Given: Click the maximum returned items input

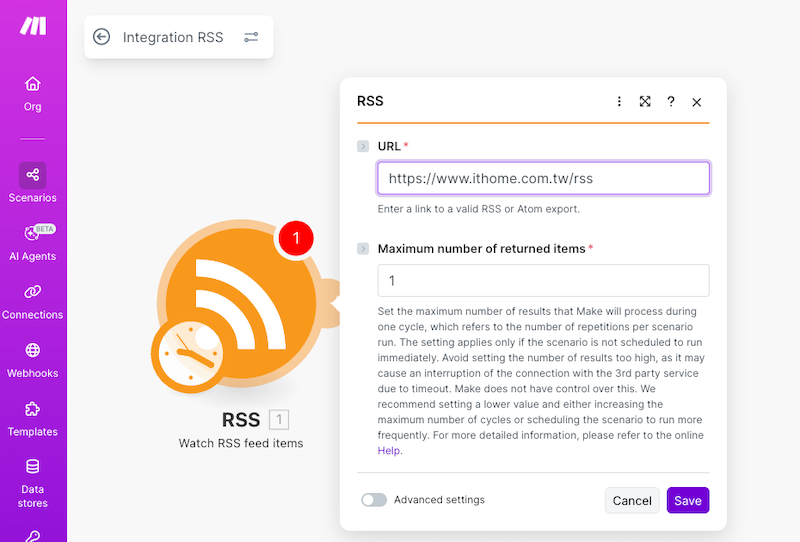Looking at the screenshot, I should click(x=543, y=281).
